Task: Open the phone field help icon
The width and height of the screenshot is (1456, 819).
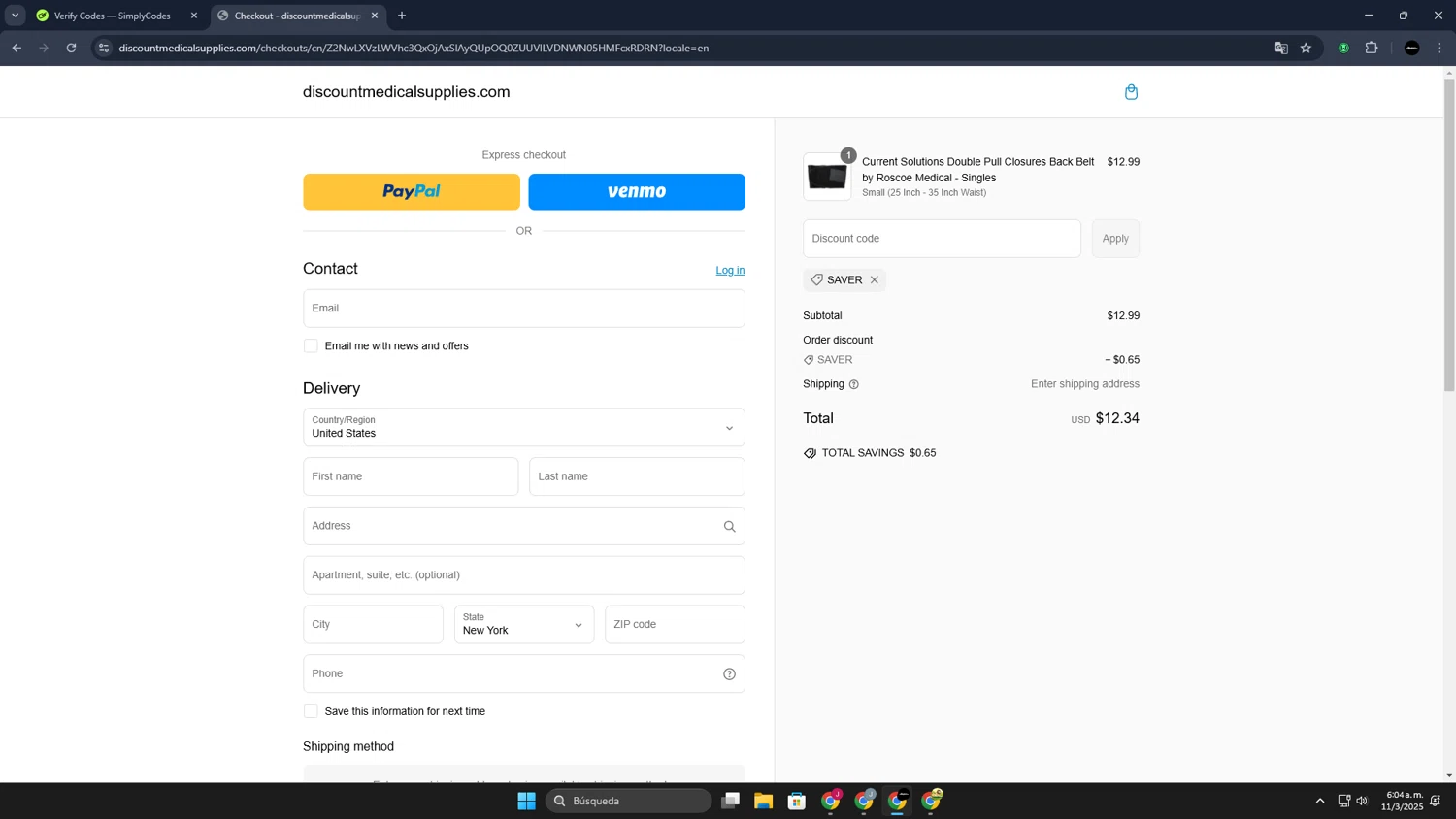Action: 729,674
